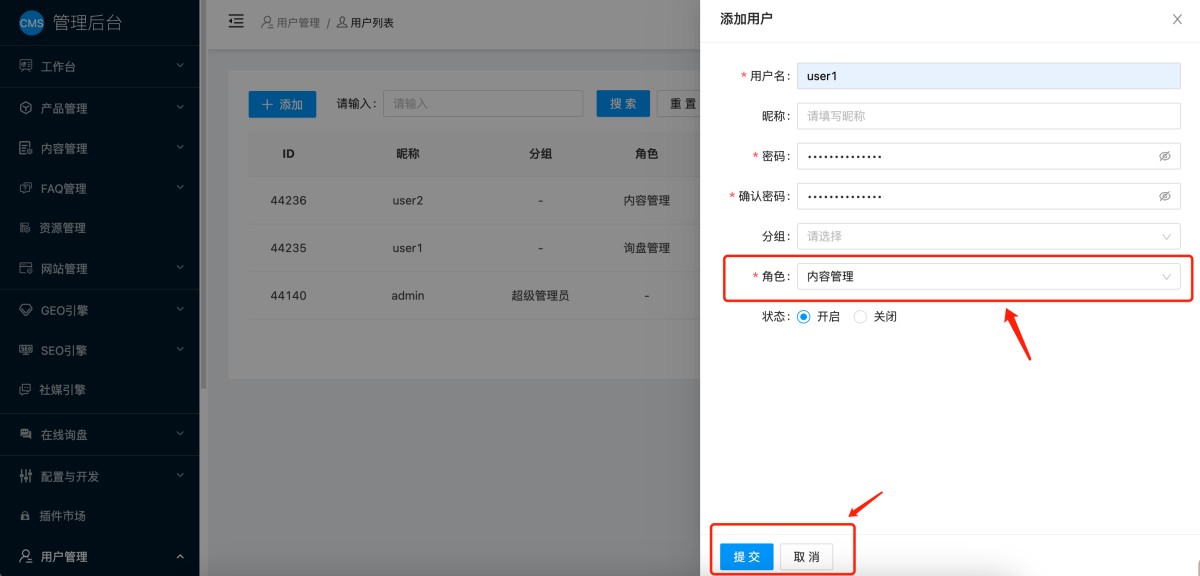Open the 分组 dropdown selector
The height and width of the screenshot is (576, 1200).
pyautogui.click(x=988, y=237)
